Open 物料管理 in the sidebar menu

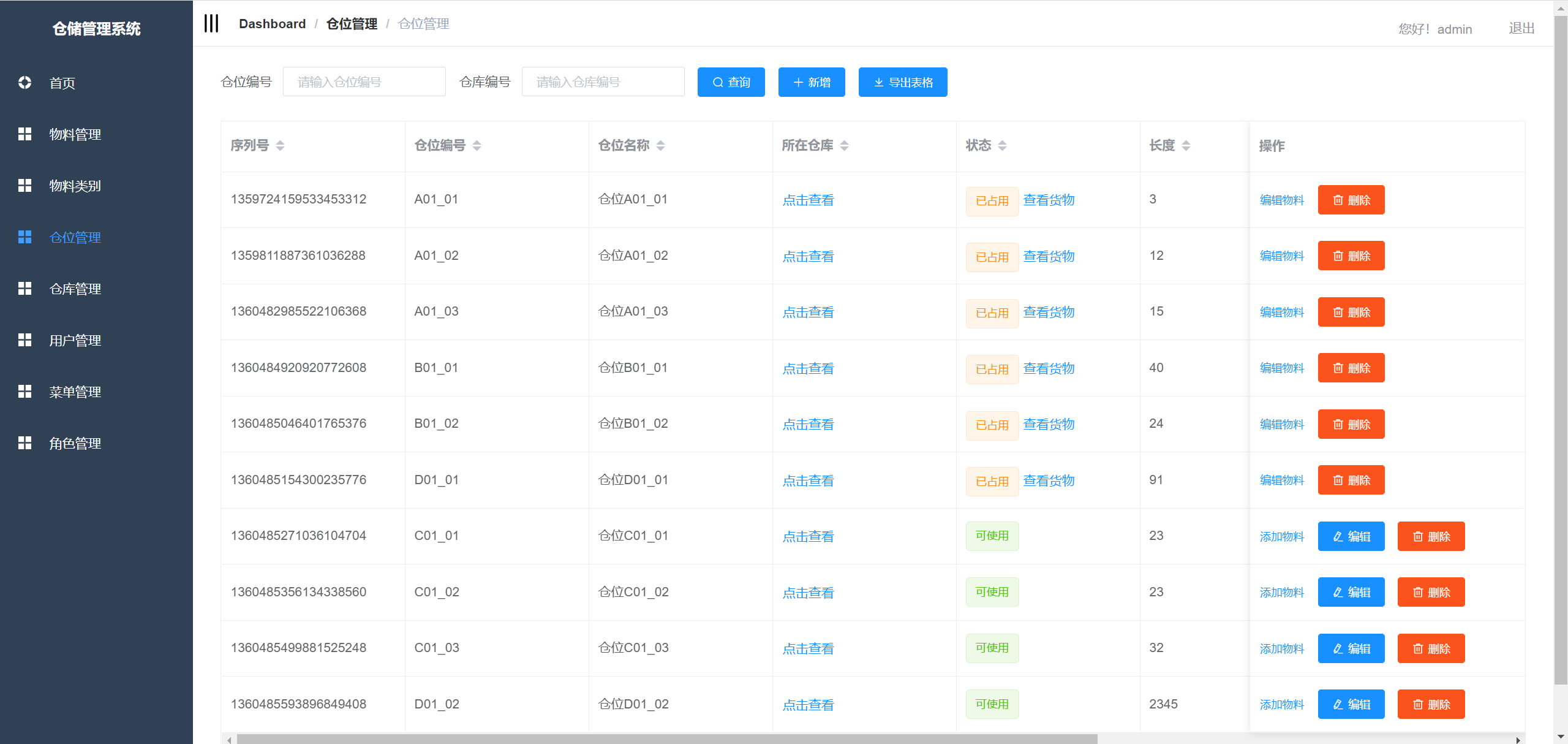96,134
